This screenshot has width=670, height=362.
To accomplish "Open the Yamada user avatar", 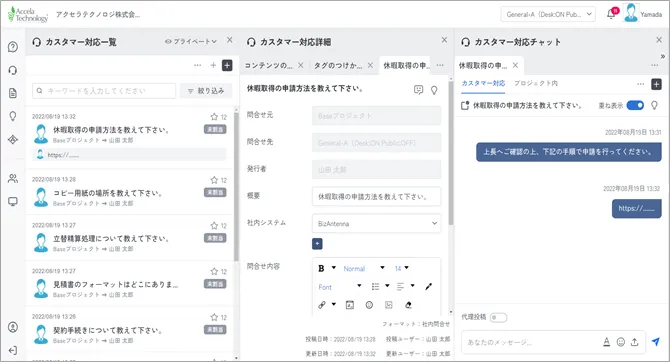I will [x=631, y=13].
